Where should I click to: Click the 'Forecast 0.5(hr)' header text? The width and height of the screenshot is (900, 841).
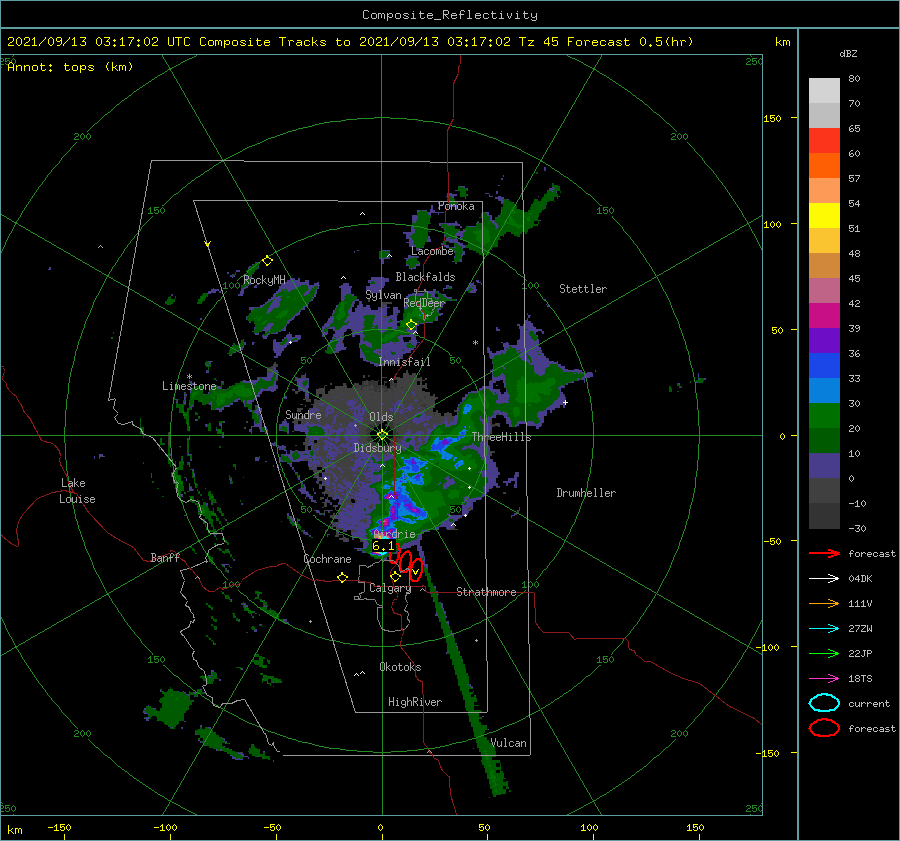click(x=630, y=42)
